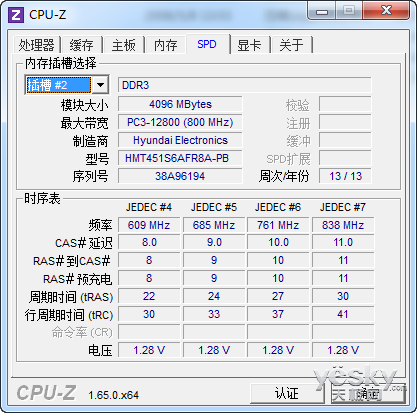Click the empty SPD扩展 field
Viewport: 417px width, 413px height.
pyautogui.click(x=345, y=158)
